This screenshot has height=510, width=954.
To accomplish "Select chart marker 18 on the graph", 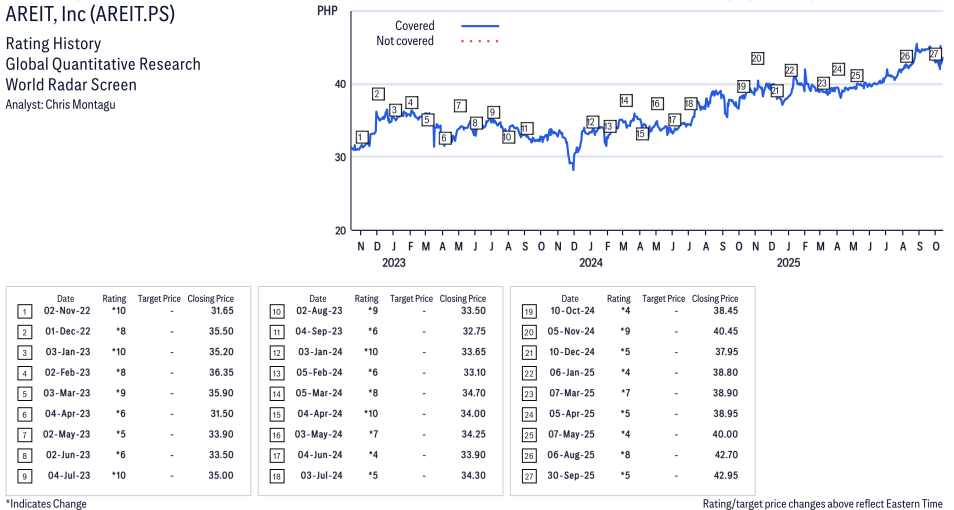I will tap(690, 103).
